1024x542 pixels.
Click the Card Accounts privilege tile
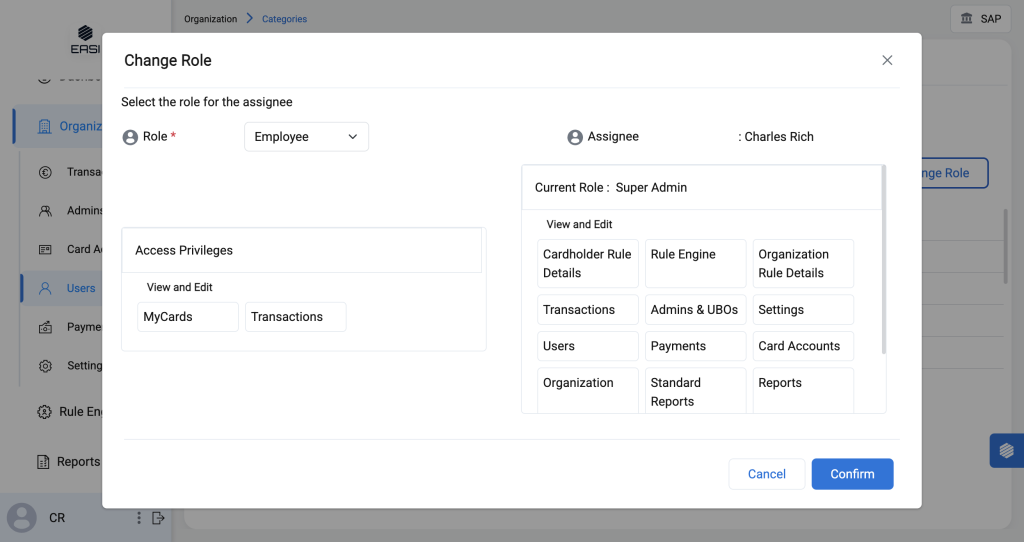[x=804, y=346]
